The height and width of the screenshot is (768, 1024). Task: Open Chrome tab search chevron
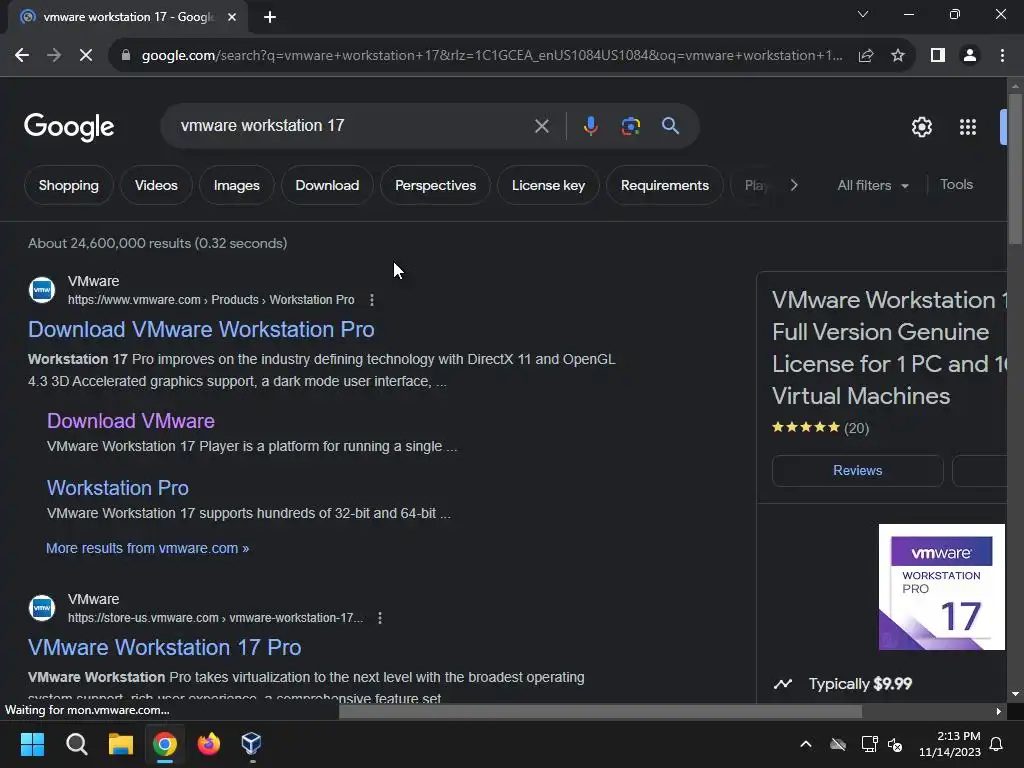[x=863, y=14]
